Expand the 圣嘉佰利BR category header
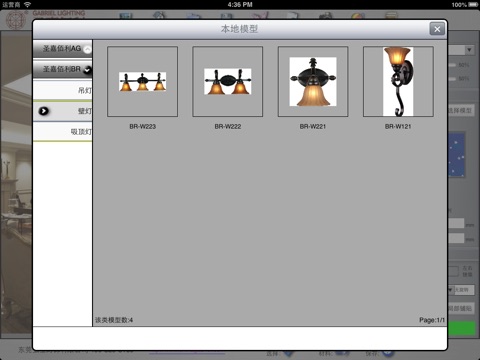 click(63, 69)
